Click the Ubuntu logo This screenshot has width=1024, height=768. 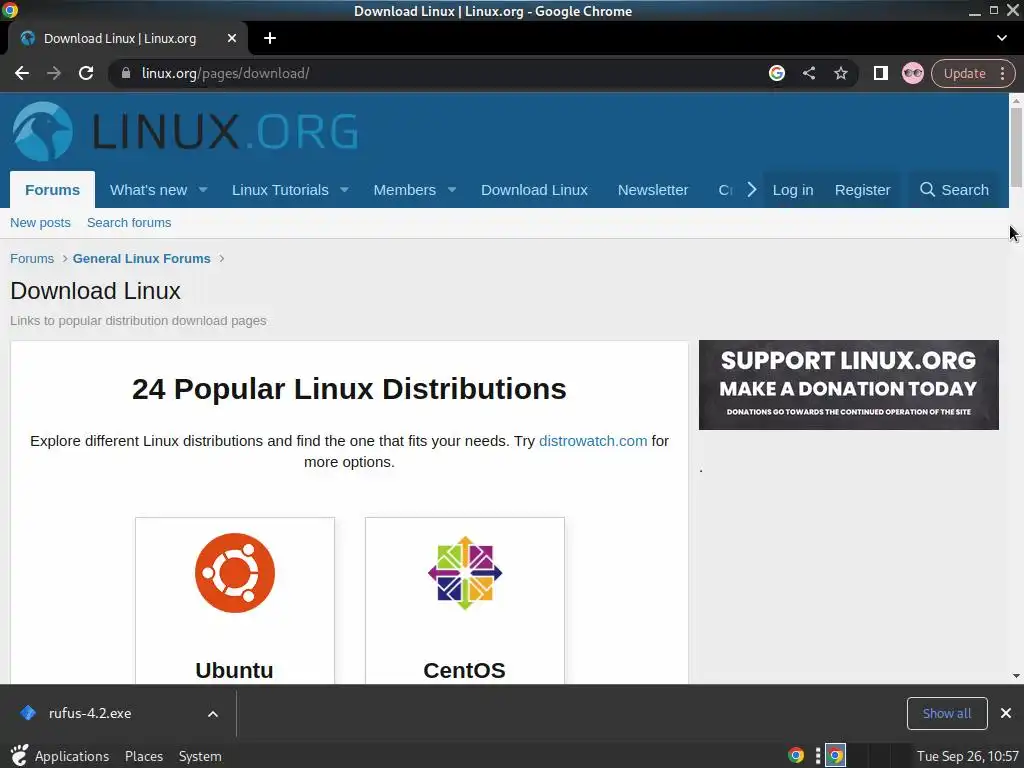point(235,573)
